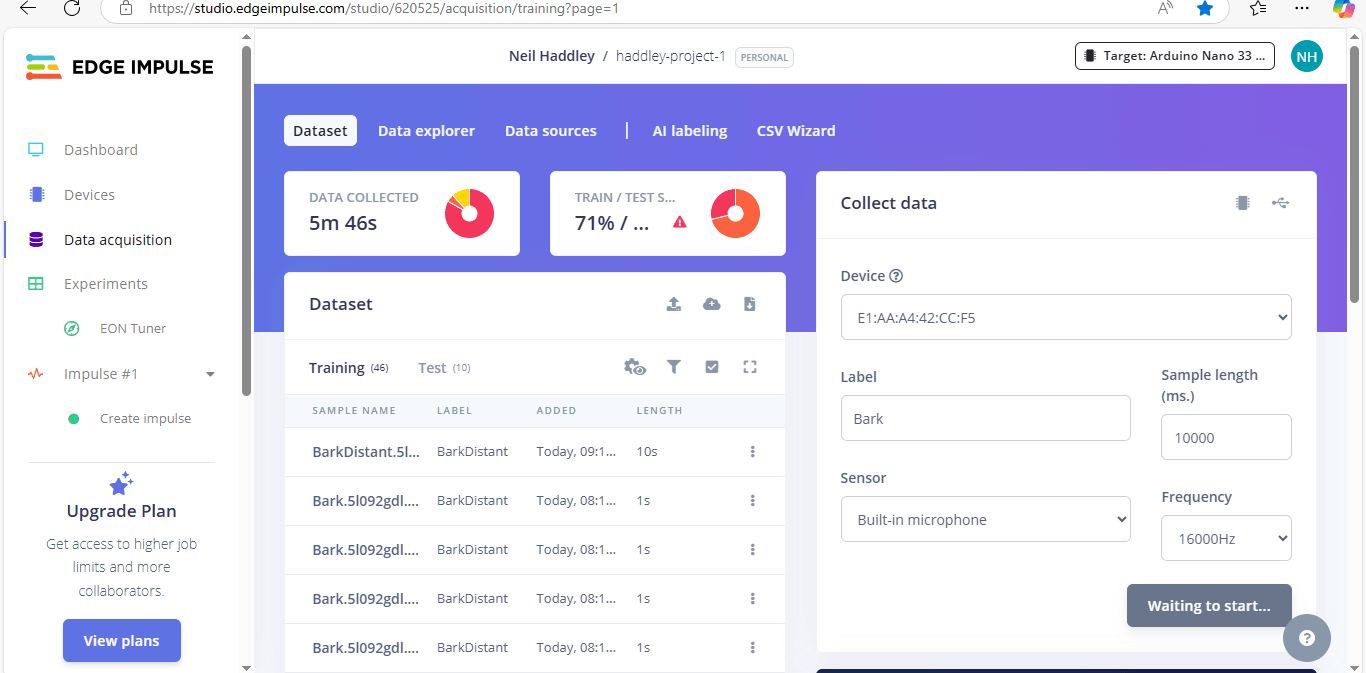The width and height of the screenshot is (1366, 673).
Task: Open the Target Arduino Nano 33 selector
Action: [1175, 56]
